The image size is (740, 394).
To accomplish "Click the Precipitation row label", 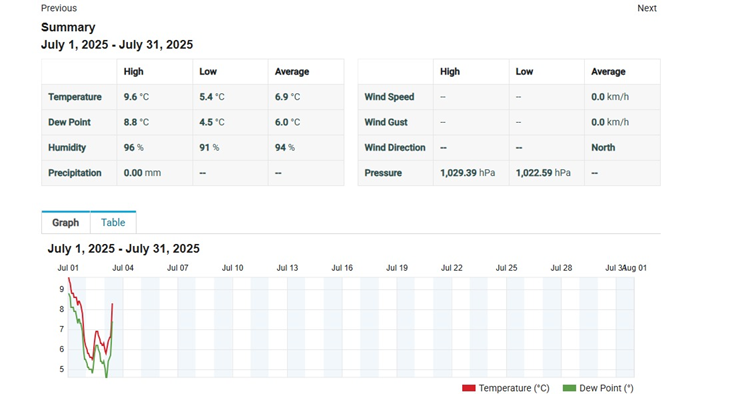I will [x=75, y=173].
